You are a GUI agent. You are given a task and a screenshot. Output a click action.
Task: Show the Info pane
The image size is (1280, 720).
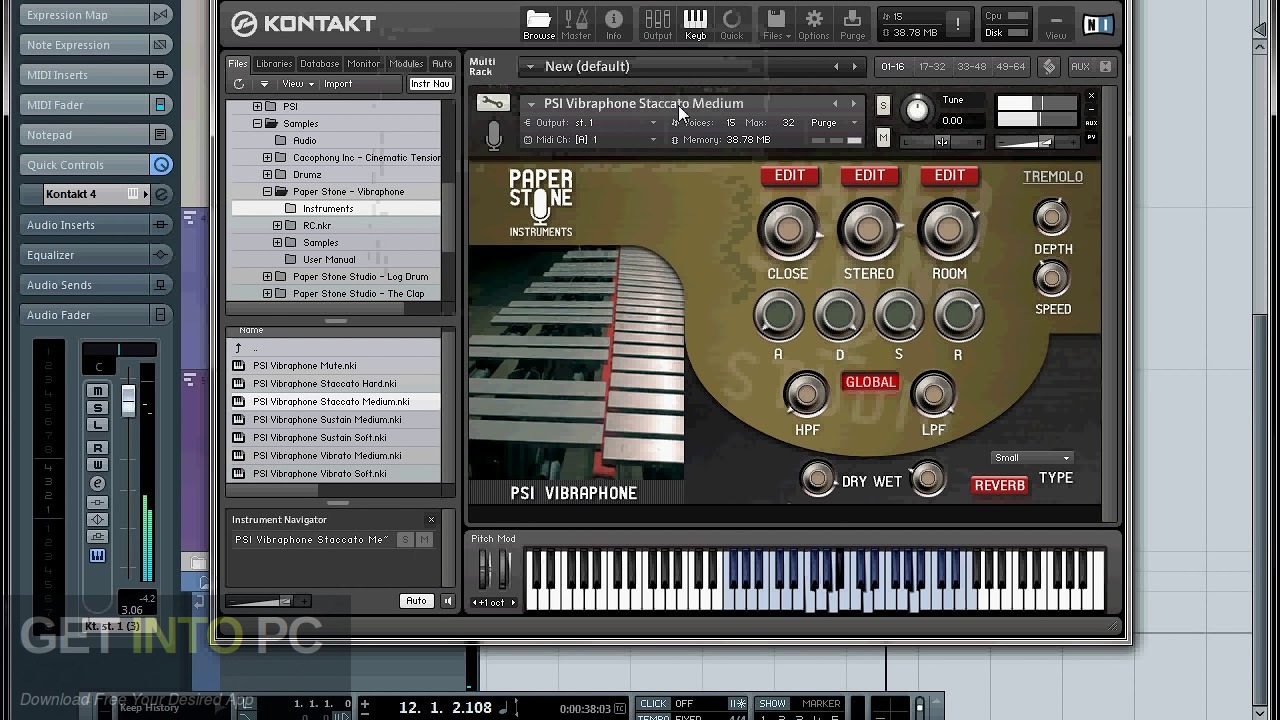pyautogui.click(x=614, y=24)
